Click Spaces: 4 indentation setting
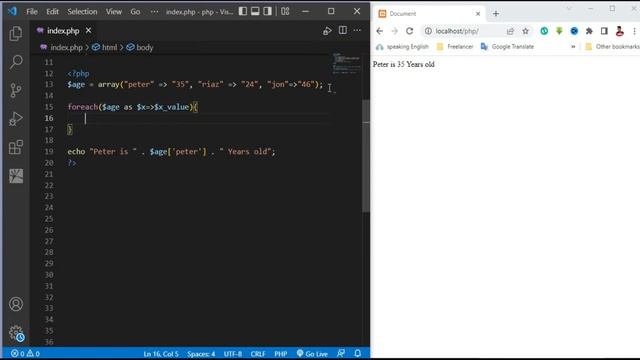Viewport: 640px width, 360px height. click(201, 354)
